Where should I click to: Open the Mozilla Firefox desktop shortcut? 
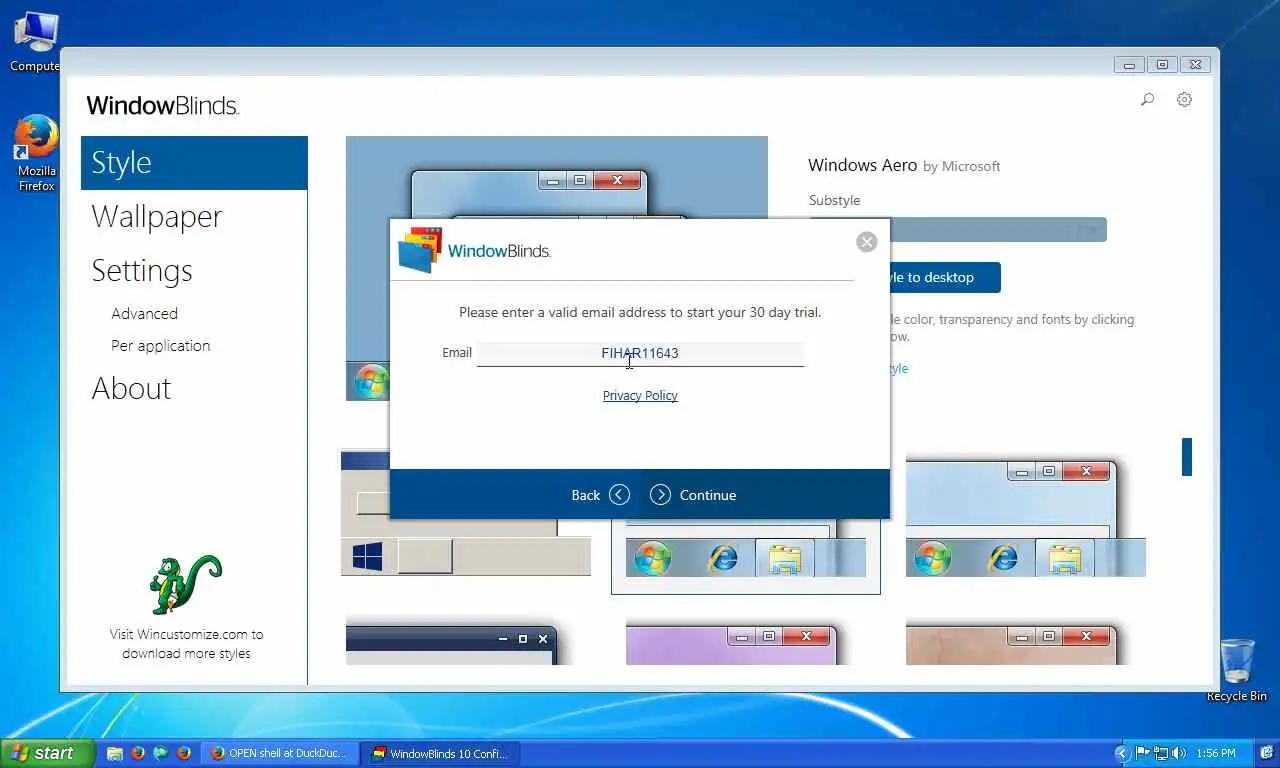pyautogui.click(x=37, y=153)
